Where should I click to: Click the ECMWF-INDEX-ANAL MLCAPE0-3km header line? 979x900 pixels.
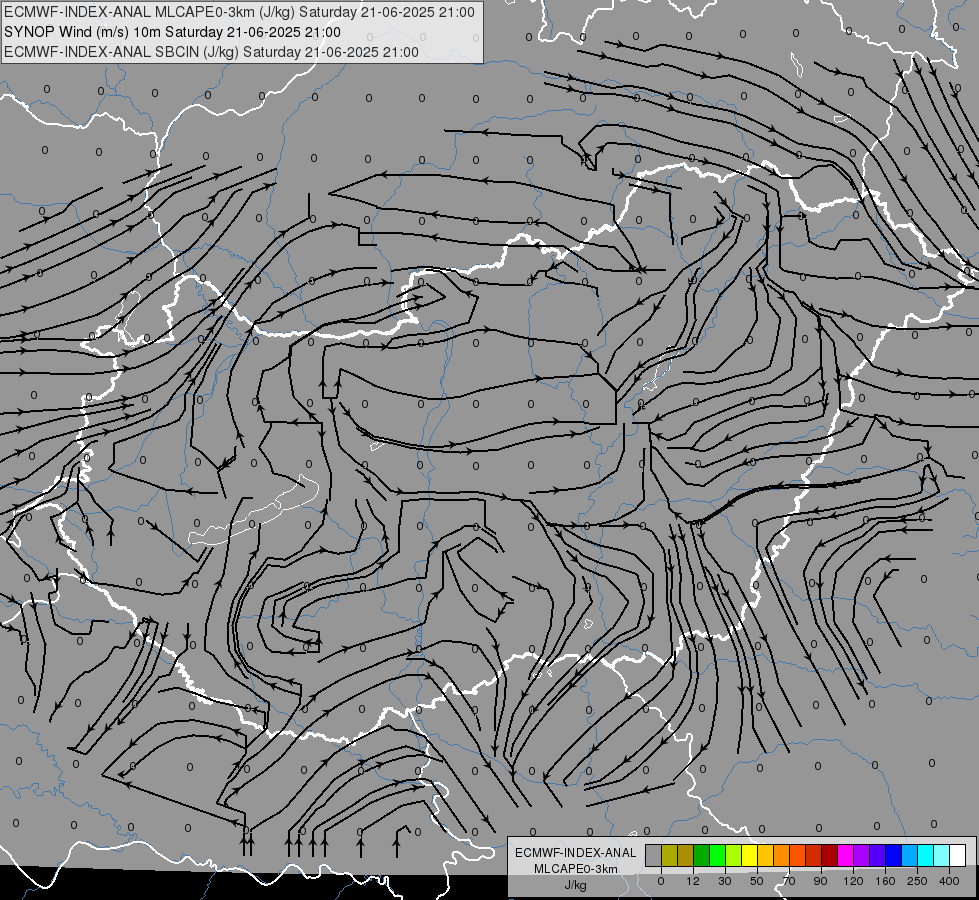pos(239,12)
